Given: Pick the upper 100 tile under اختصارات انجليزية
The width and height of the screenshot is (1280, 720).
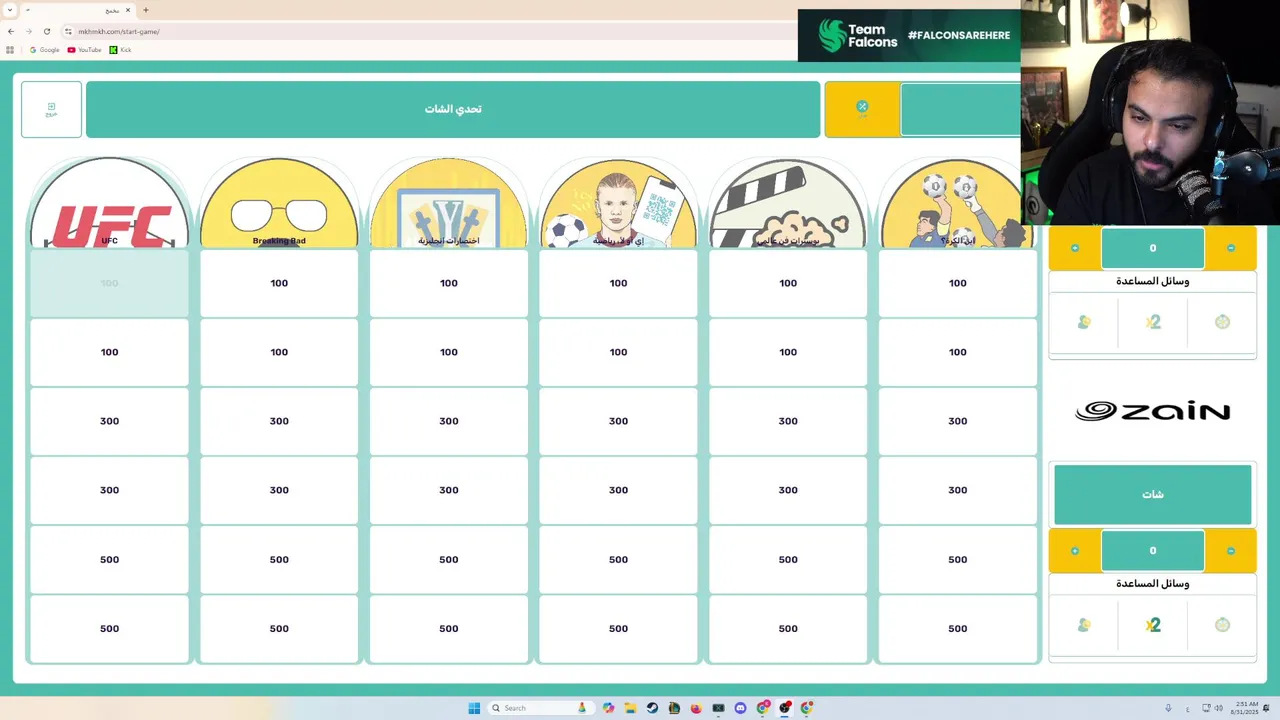Looking at the screenshot, I should click(449, 283).
